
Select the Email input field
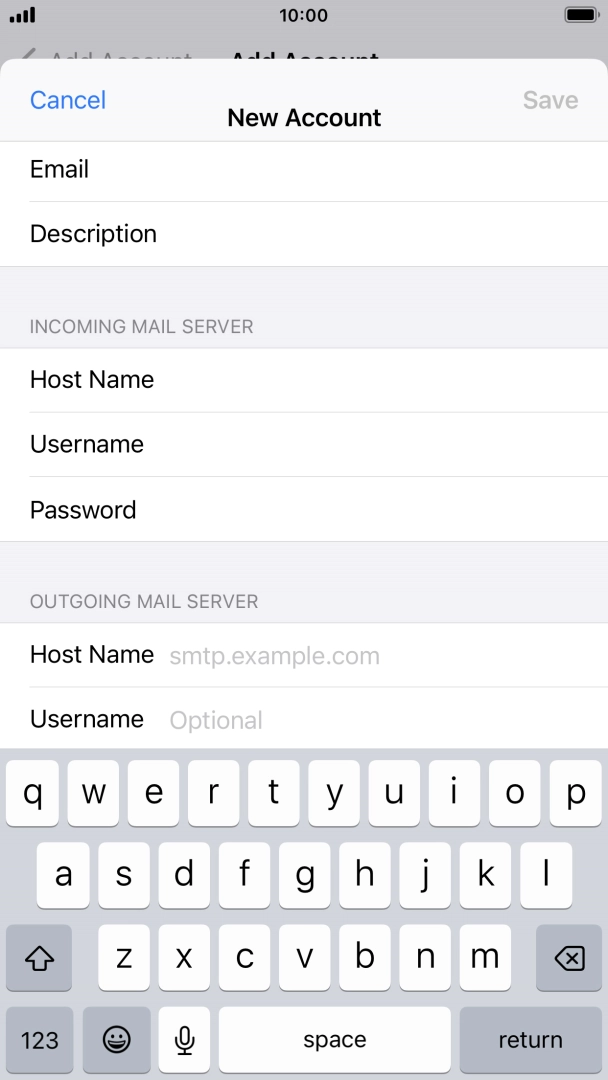point(304,169)
